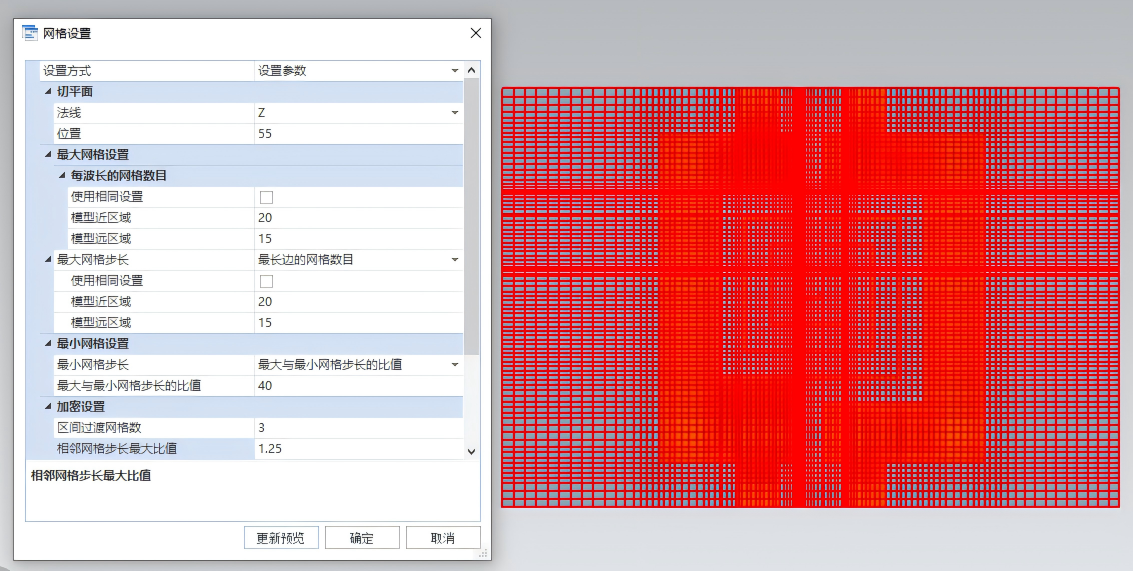Click the 更新预览 button

tap(281, 538)
